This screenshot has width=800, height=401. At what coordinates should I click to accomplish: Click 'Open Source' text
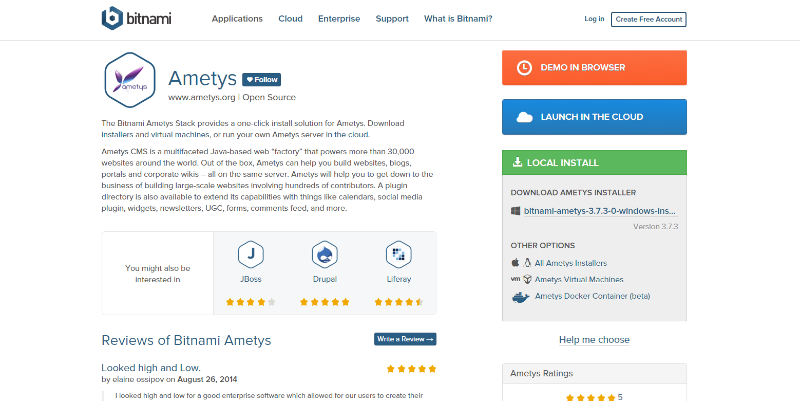(269, 97)
